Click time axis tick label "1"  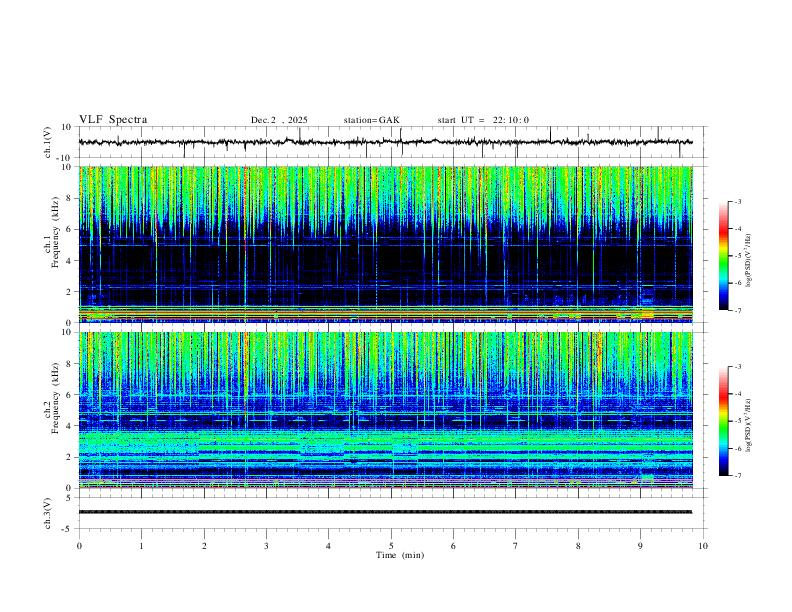[x=141, y=546]
